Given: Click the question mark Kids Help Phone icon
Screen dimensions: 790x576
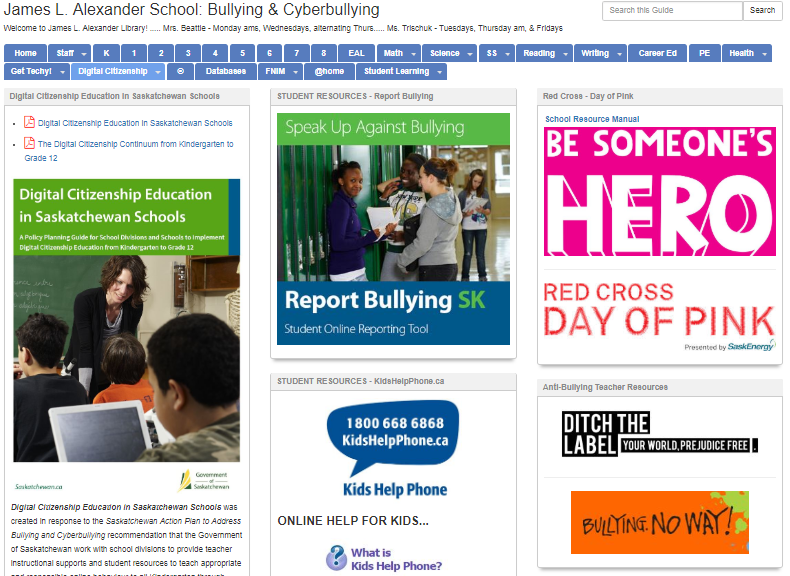Looking at the screenshot, I should pyautogui.click(x=336, y=558).
